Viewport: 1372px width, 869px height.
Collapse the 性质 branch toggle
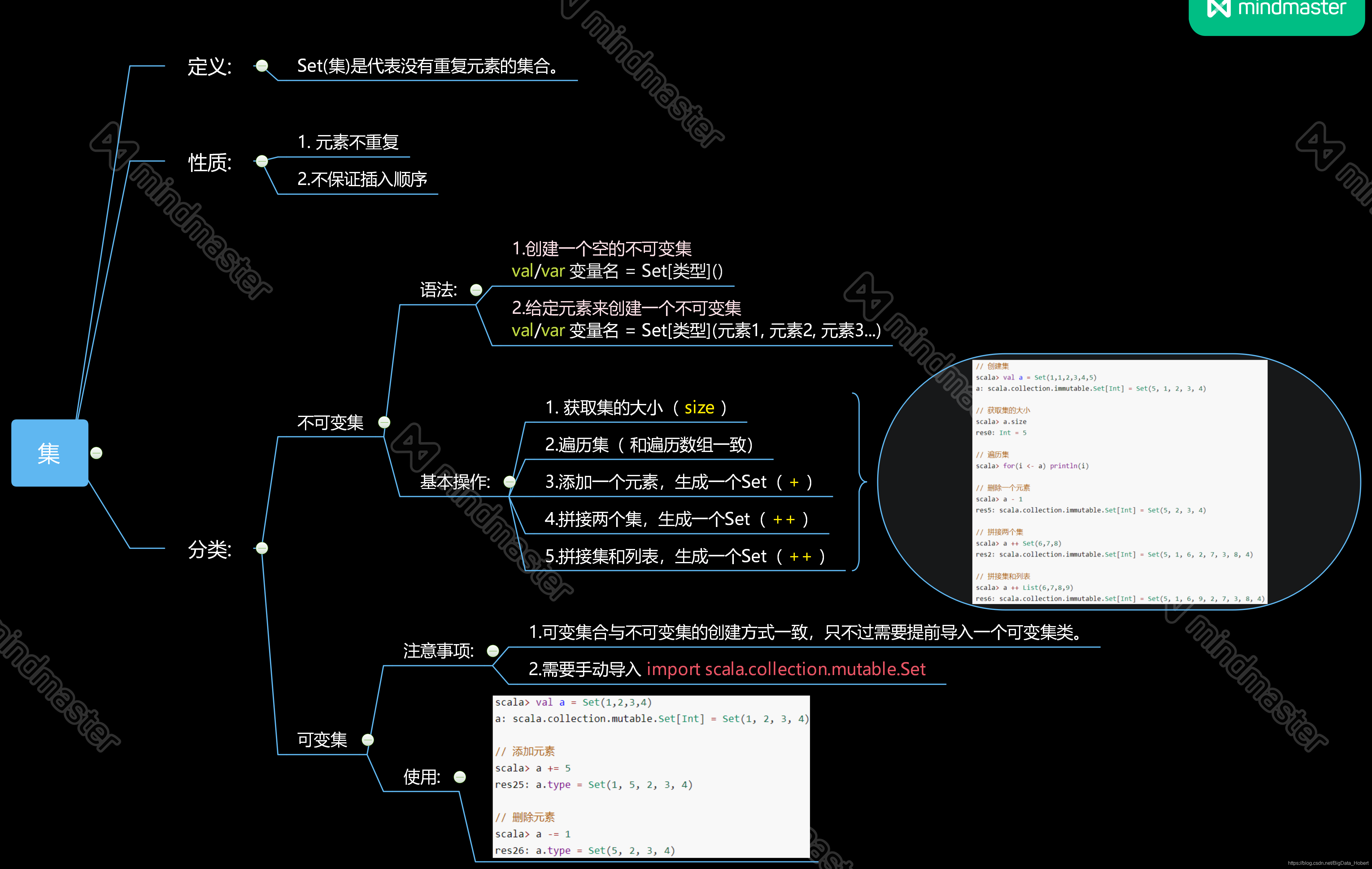coord(262,161)
